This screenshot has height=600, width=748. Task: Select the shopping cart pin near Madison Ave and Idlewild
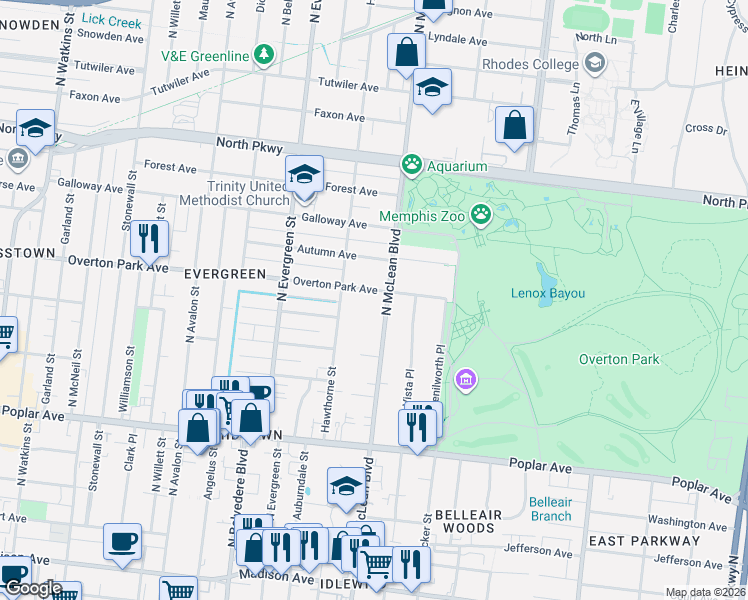(376, 568)
